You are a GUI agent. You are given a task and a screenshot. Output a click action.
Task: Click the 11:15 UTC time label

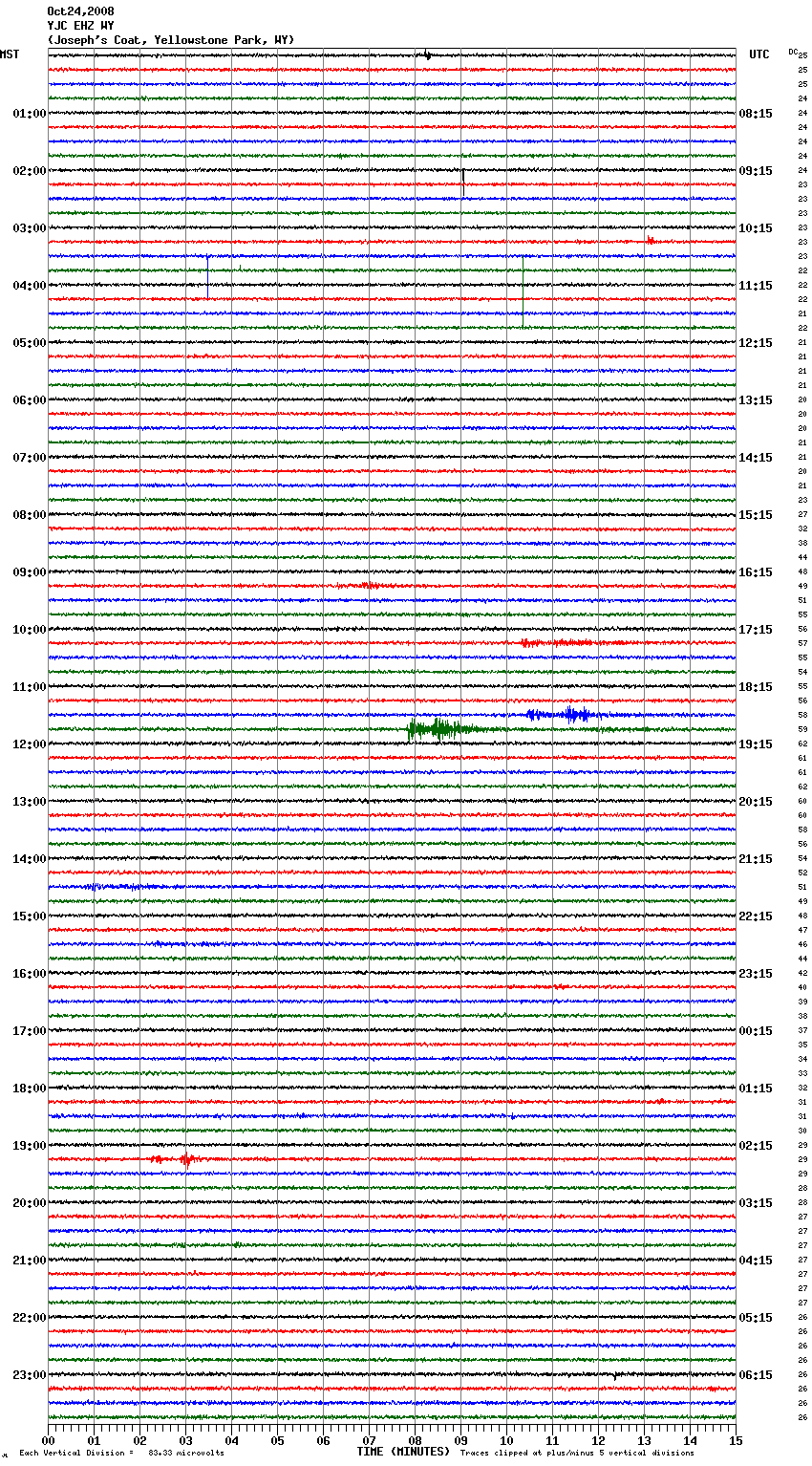[756, 286]
